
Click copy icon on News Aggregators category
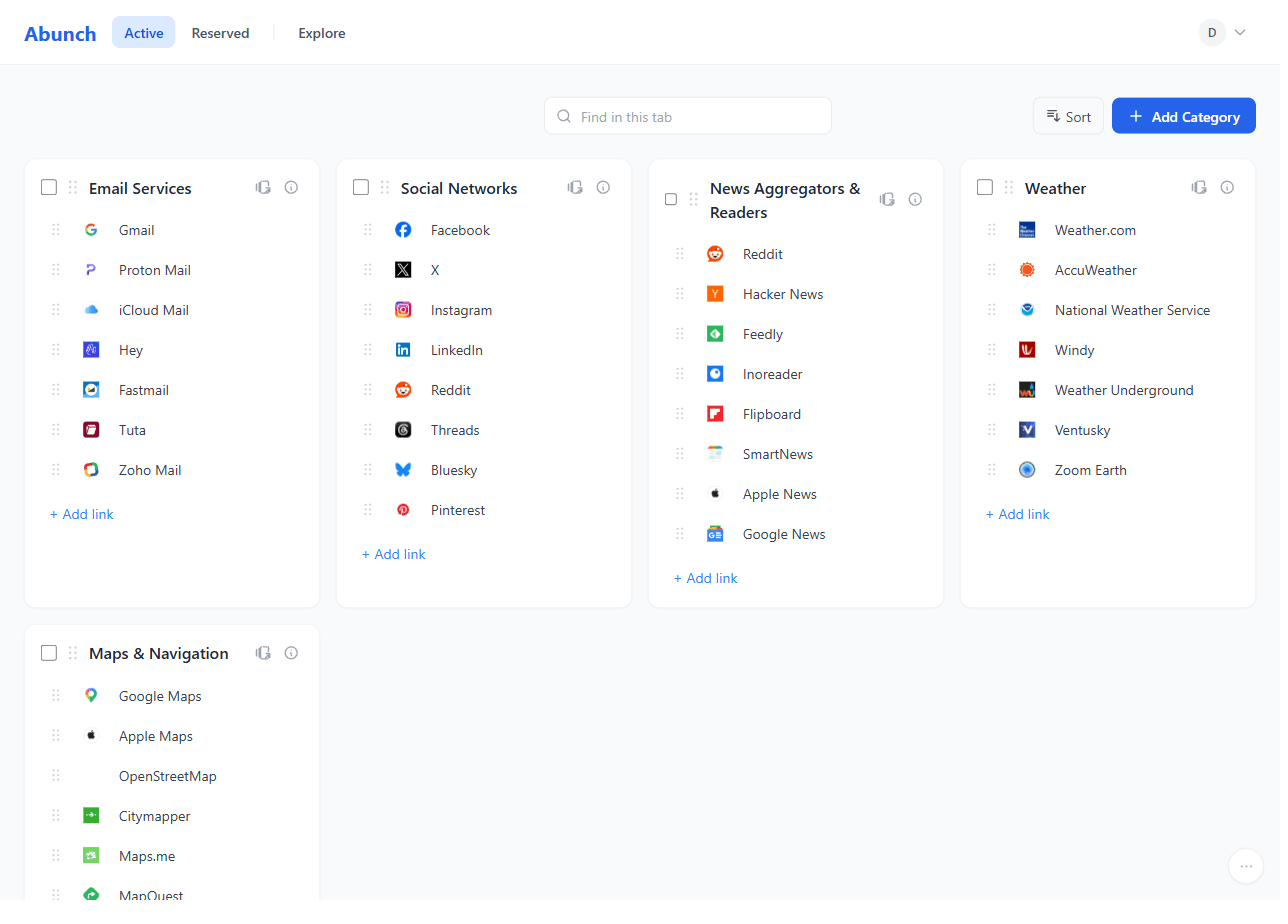tap(887, 199)
